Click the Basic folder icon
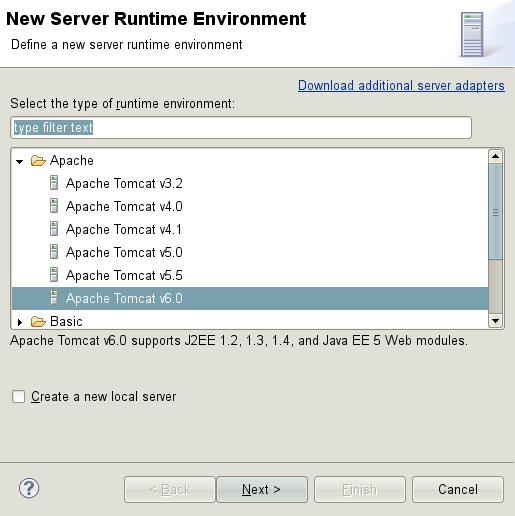515x516 pixels. 38,322
